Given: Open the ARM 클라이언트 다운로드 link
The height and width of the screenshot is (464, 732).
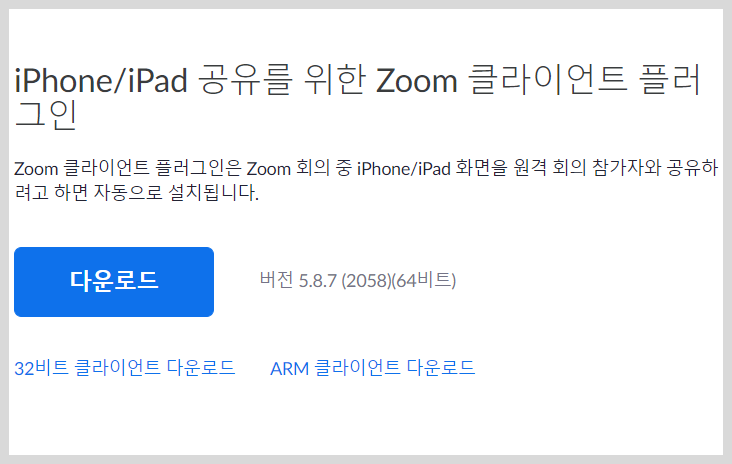Looking at the screenshot, I should pyautogui.click(x=373, y=368).
